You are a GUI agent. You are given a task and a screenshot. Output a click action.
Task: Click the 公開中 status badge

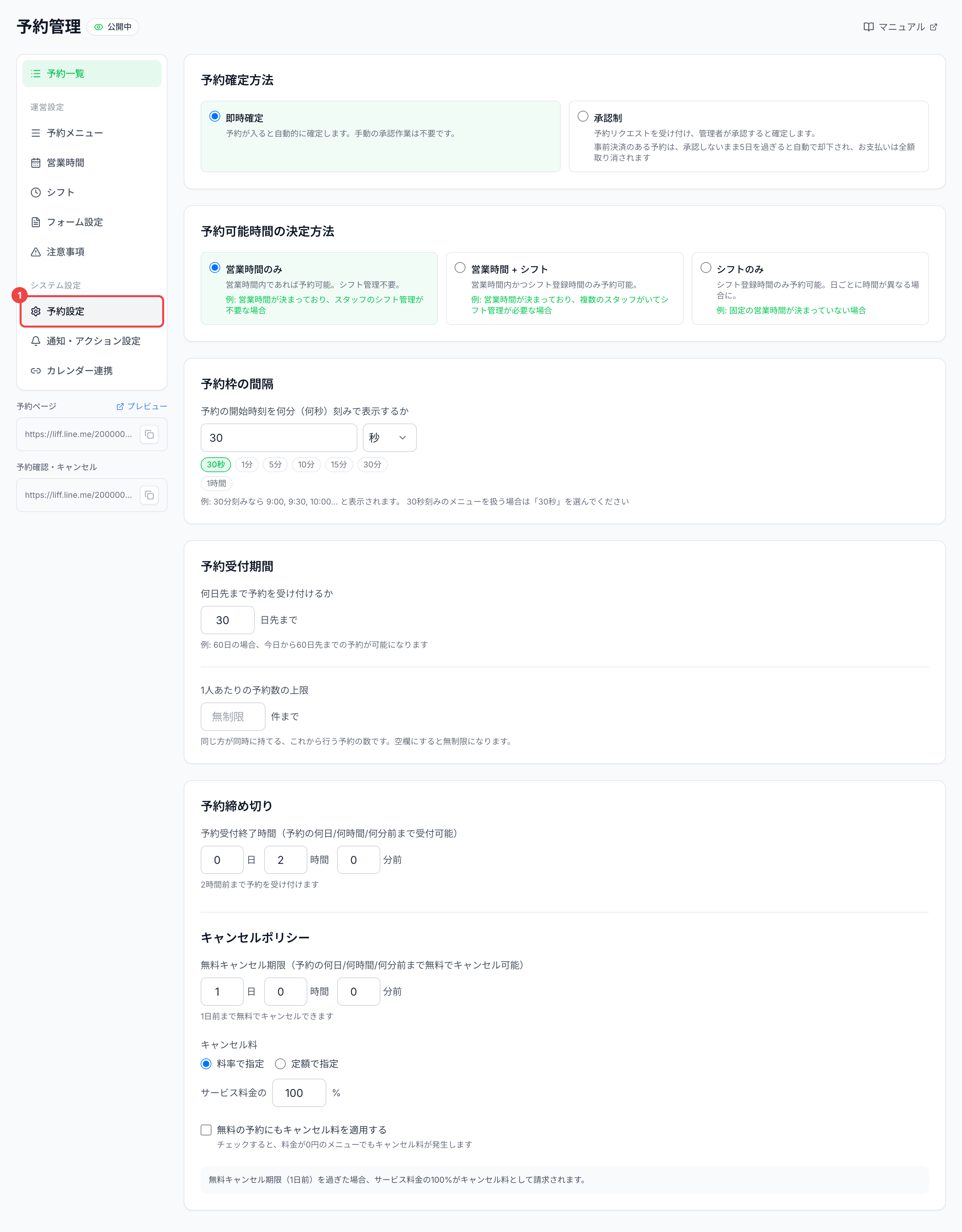point(113,27)
